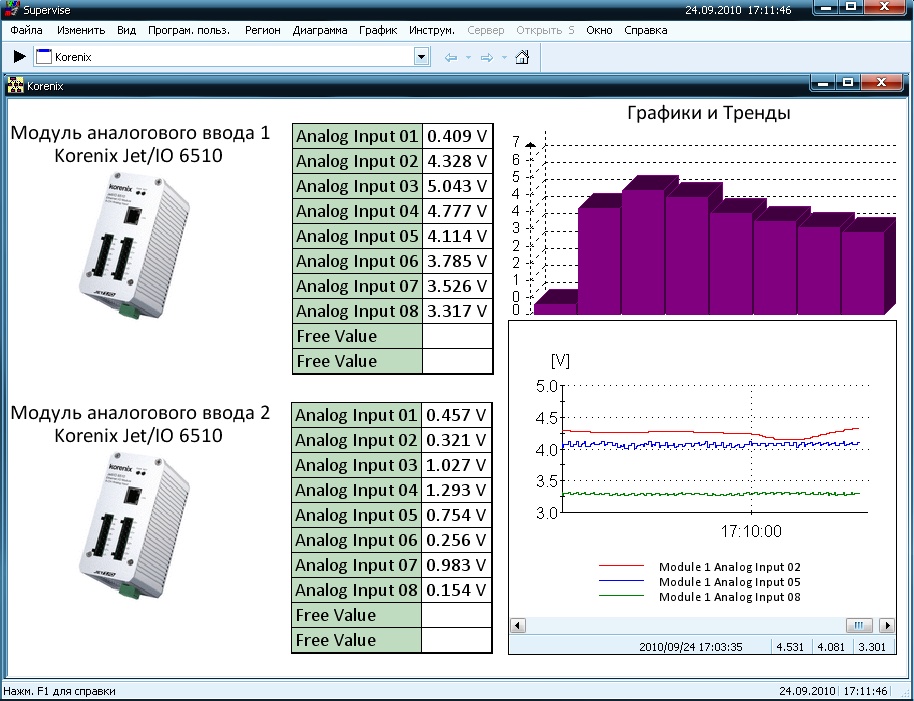Go forward with the right arrow icon
The image size is (914, 701).
click(x=487, y=57)
